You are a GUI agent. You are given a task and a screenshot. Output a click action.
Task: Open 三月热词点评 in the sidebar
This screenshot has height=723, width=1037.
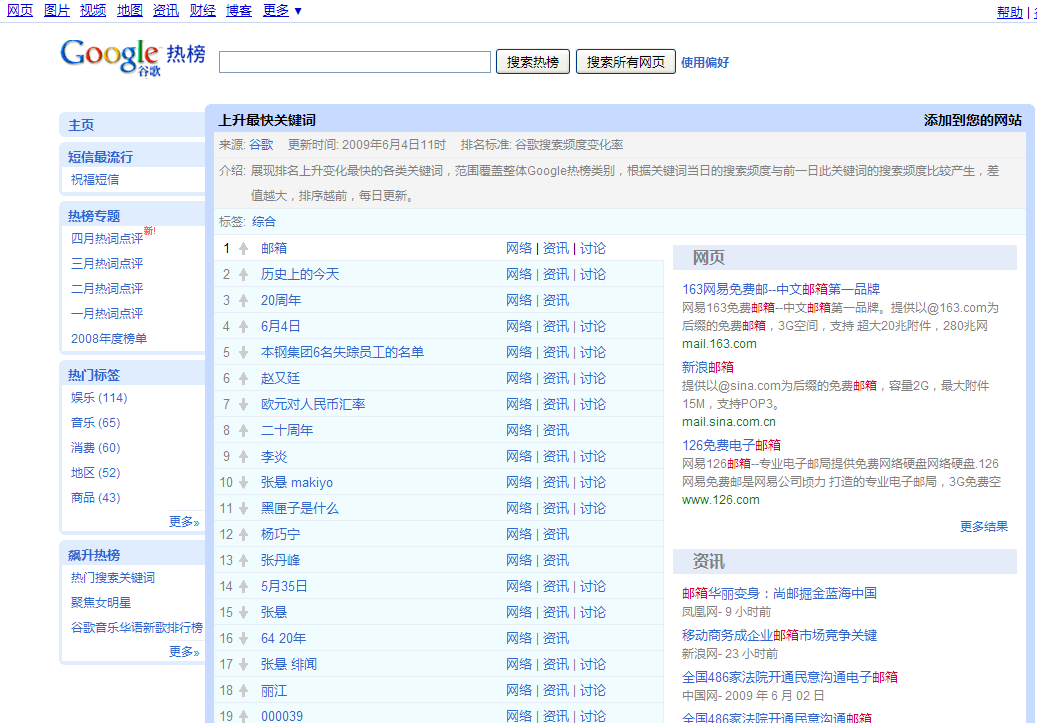[107, 264]
